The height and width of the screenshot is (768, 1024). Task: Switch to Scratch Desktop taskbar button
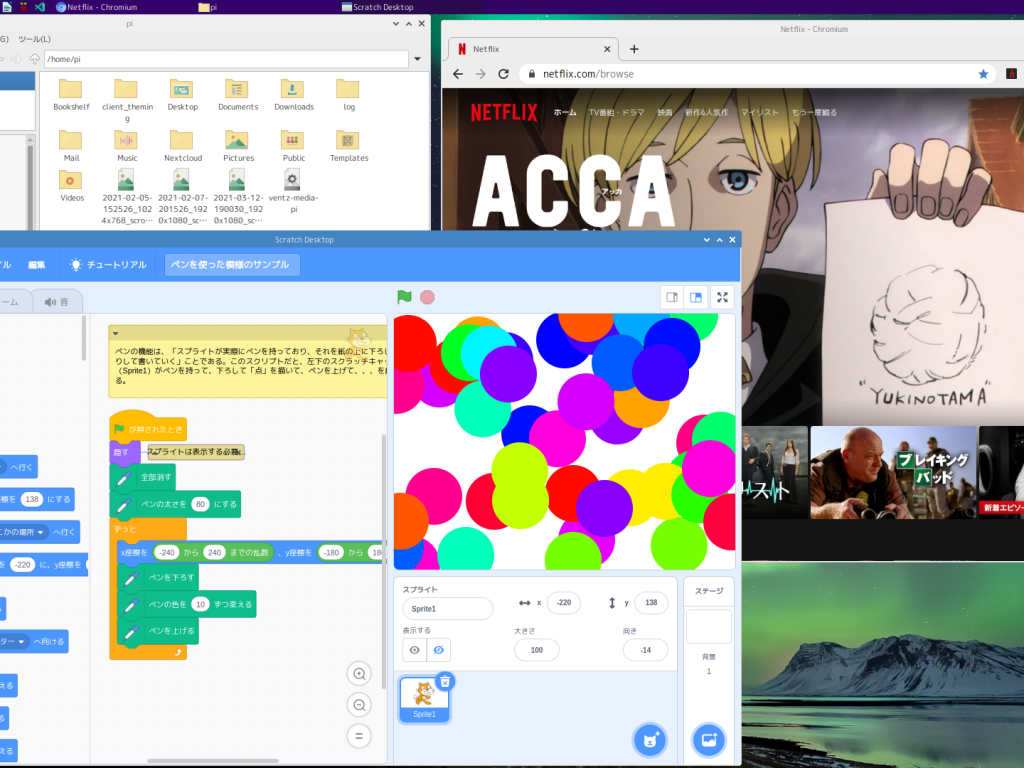[x=377, y=7]
